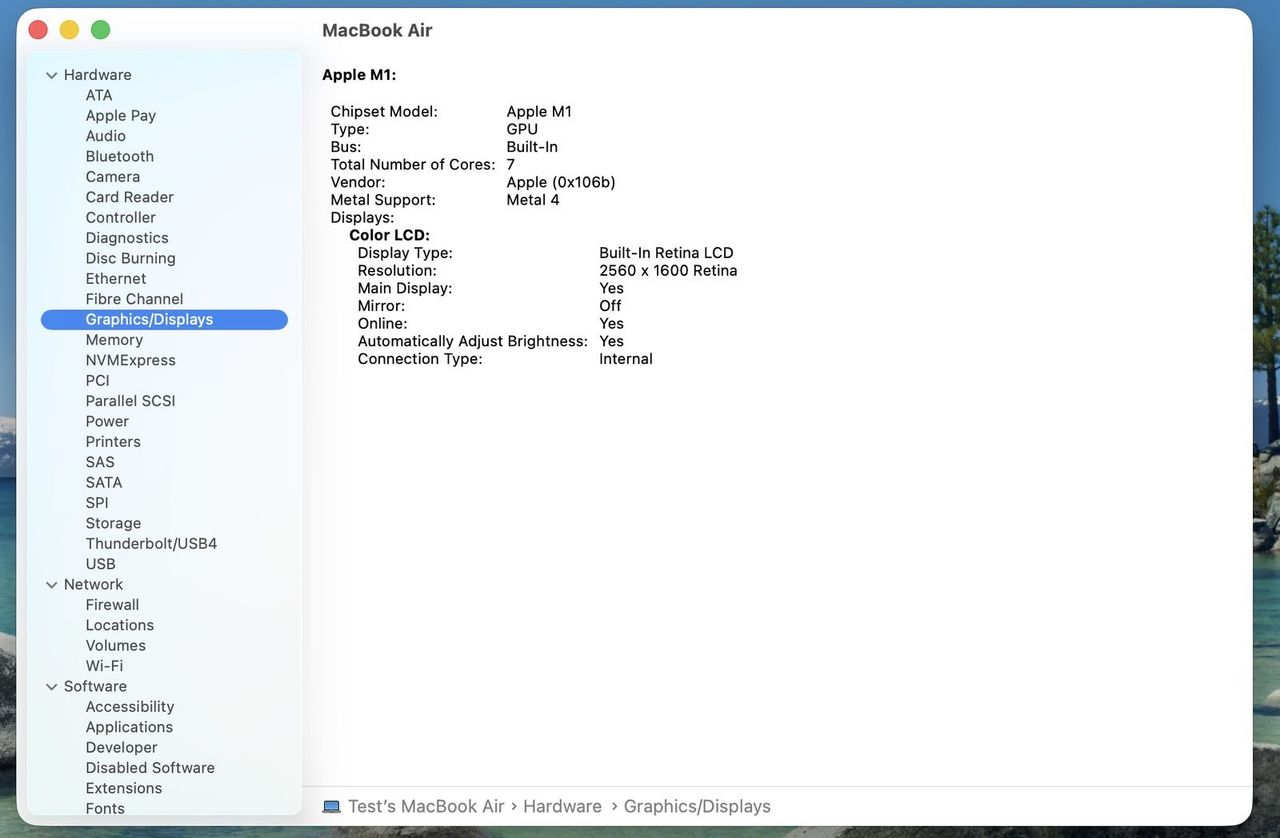The height and width of the screenshot is (838, 1280).
Task: Click the Automatically Adjust Brightness label
Action: (x=473, y=342)
